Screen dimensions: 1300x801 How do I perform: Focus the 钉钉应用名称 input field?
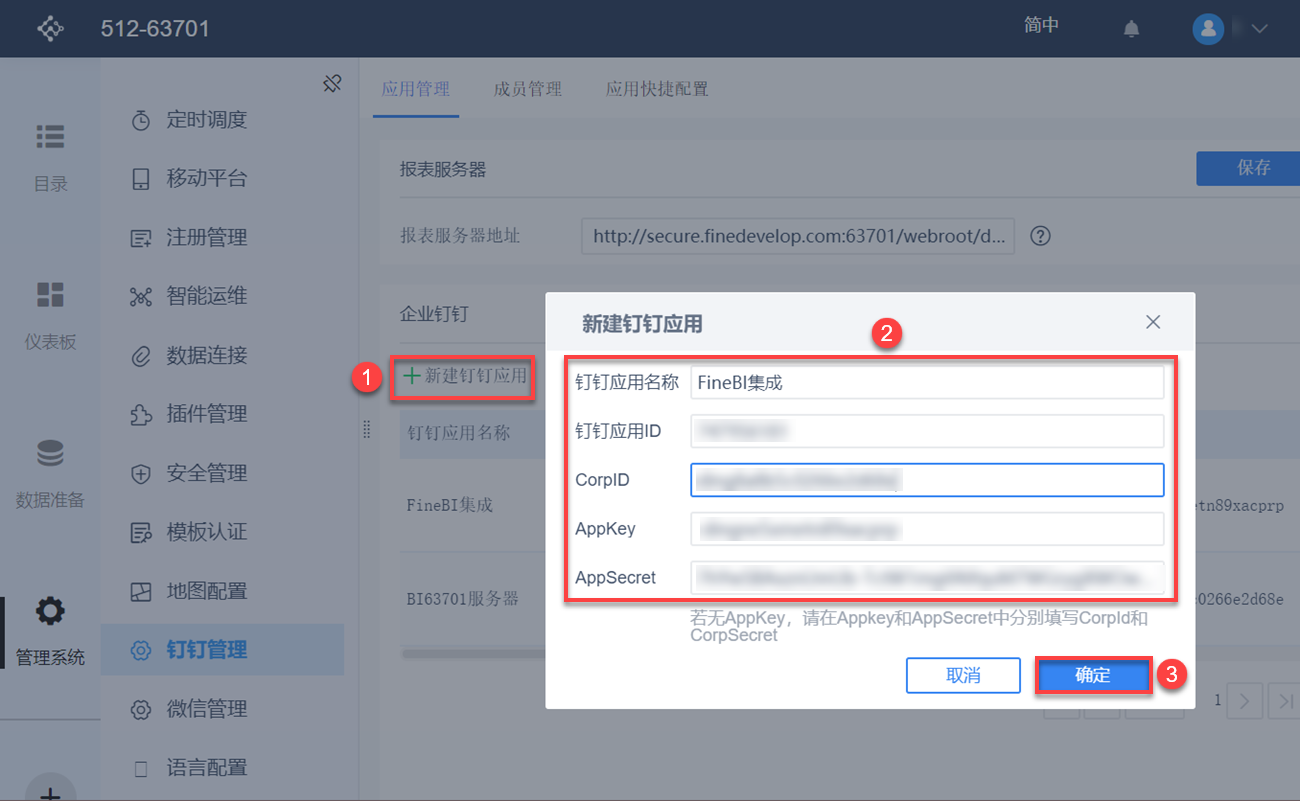pyautogui.click(x=927, y=382)
